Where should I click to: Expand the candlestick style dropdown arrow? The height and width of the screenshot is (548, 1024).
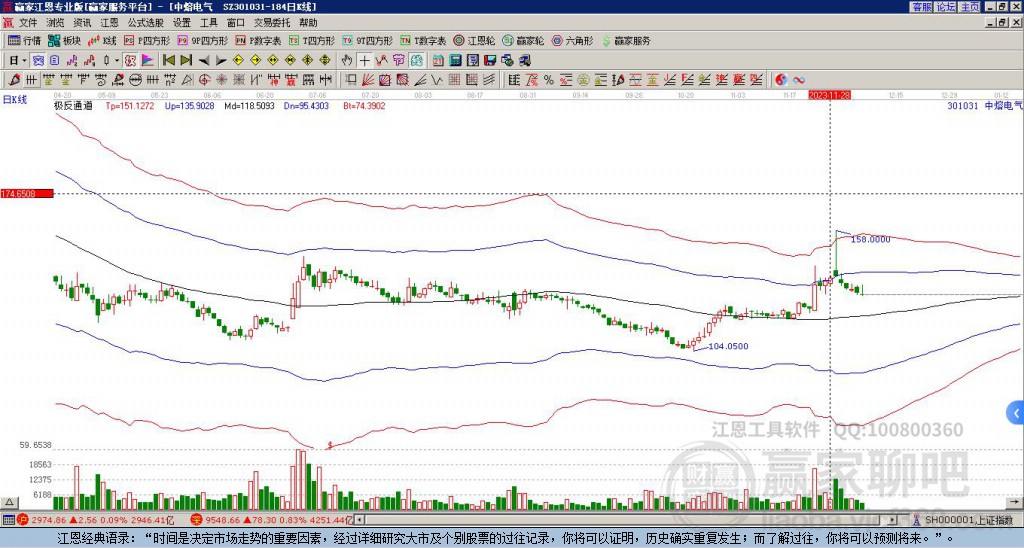117,61
